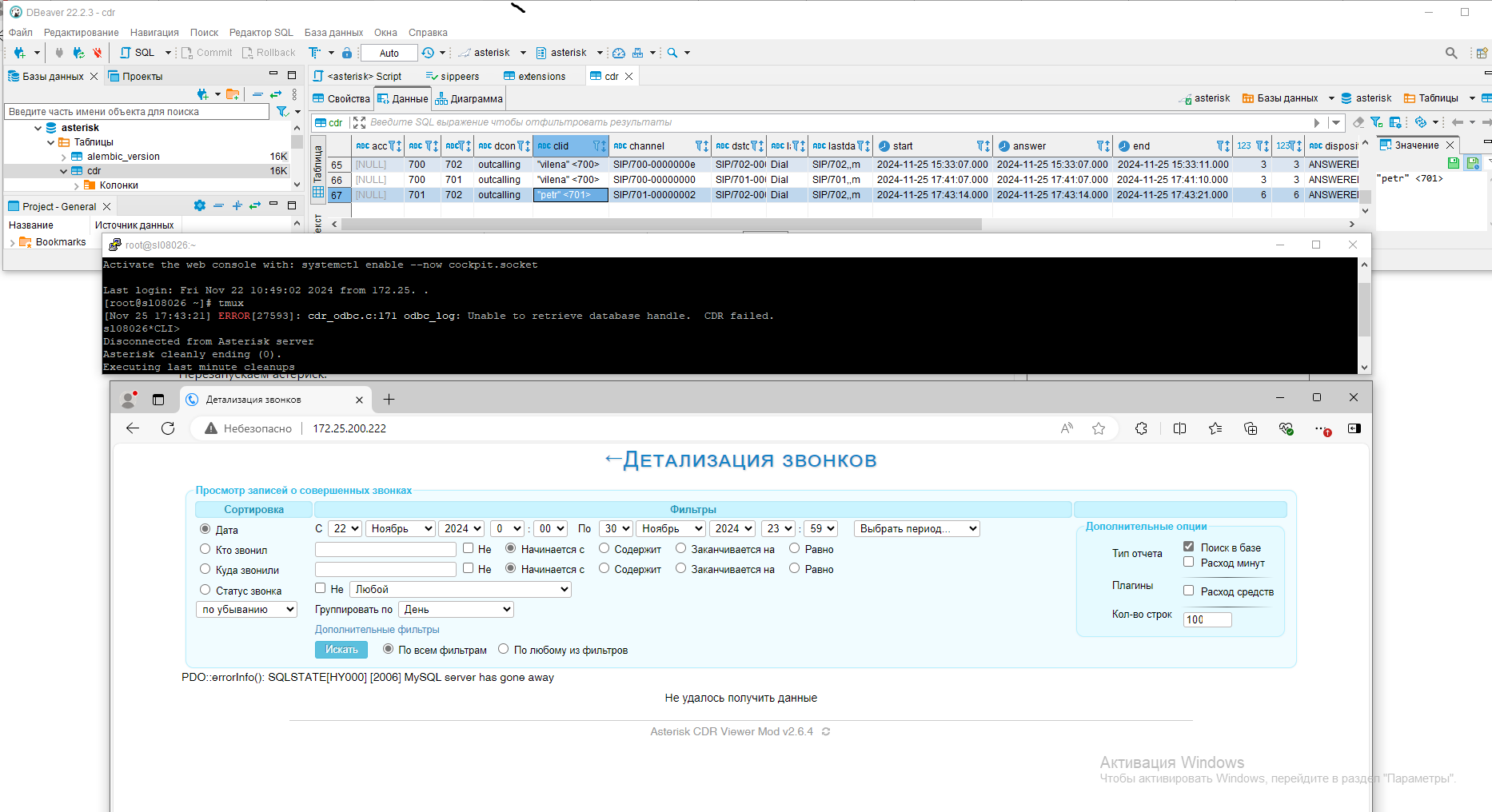Open settings gear in Project panel

pyautogui.click(x=199, y=206)
